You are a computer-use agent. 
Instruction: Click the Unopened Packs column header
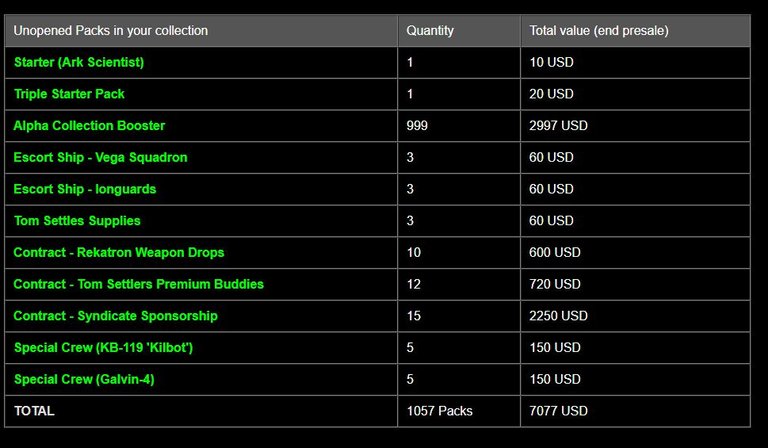(x=111, y=31)
